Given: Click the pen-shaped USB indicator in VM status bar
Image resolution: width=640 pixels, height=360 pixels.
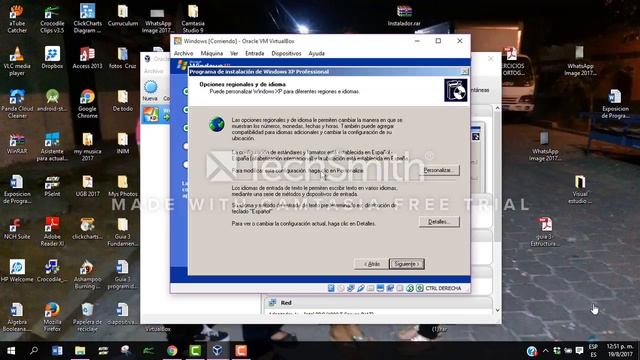Looking at the screenshot, I should (360, 288).
